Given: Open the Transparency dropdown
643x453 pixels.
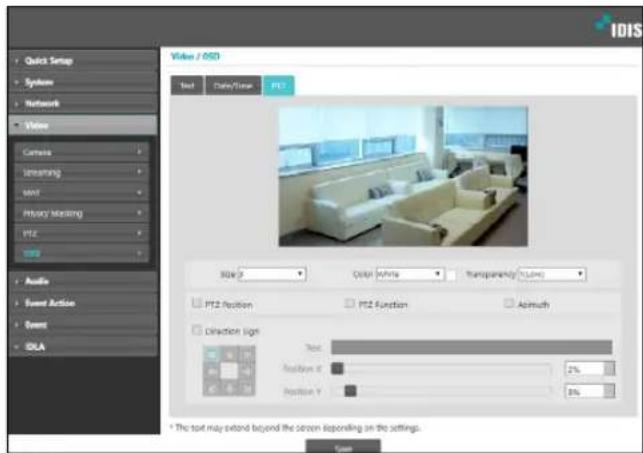Looking at the screenshot, I should pyautogui.click(x=552, y=274).
